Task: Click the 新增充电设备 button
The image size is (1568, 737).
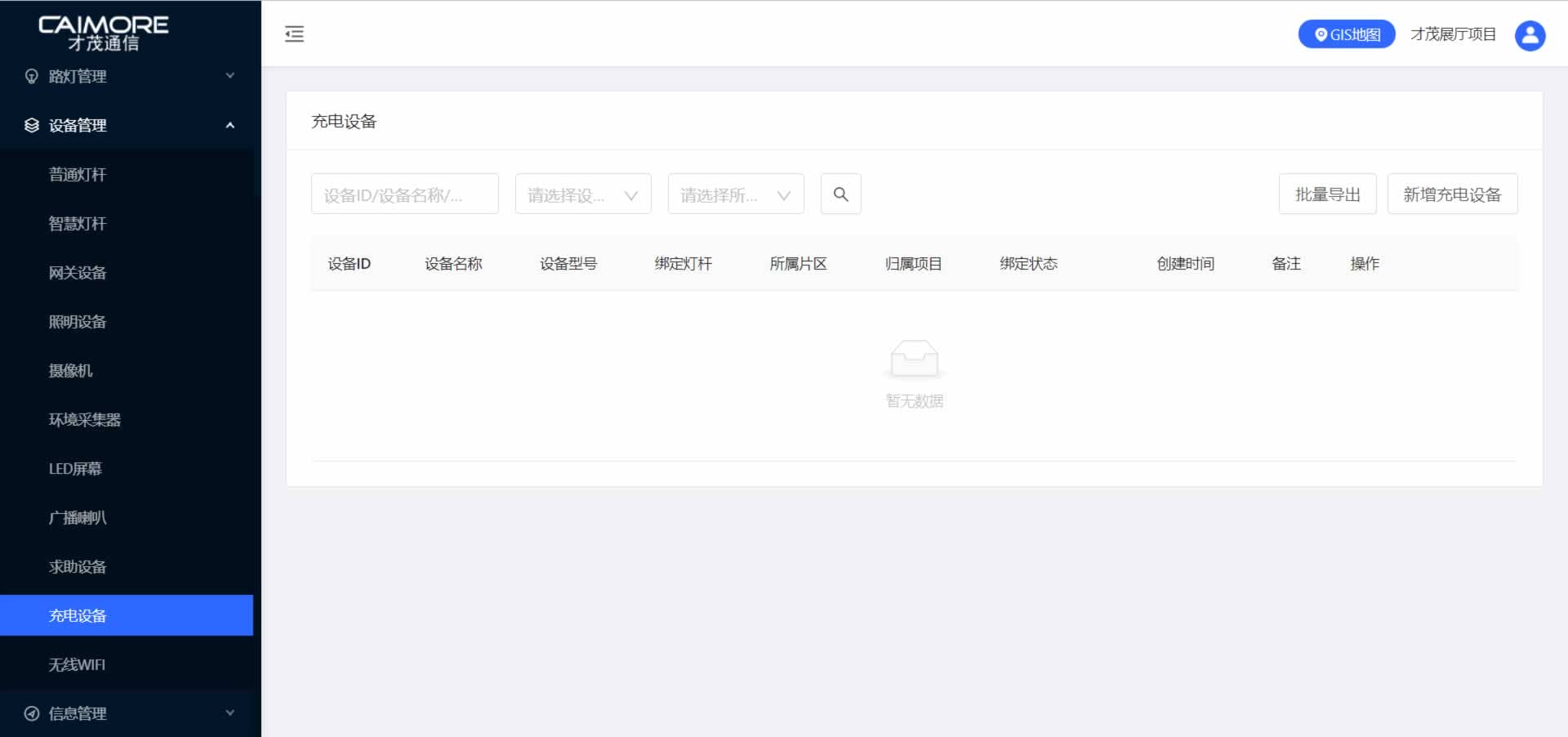Action: [x=1452, y=194]
